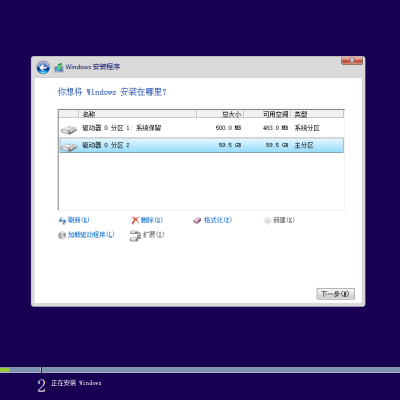Click the pink eraser format icon
Viewport: 400px width, 400px height.
pos(197,220)
